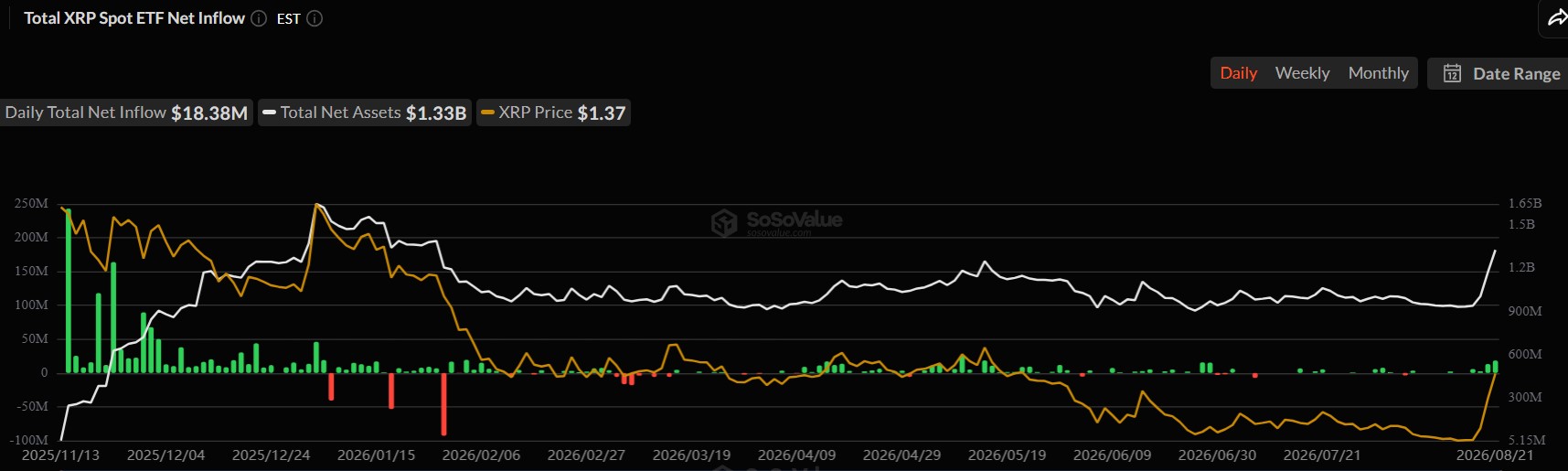Image resolution: width=1568 pixels, height=471 pixels.
Task: Click left axis label -100M
Action: (x=28, y=440)
